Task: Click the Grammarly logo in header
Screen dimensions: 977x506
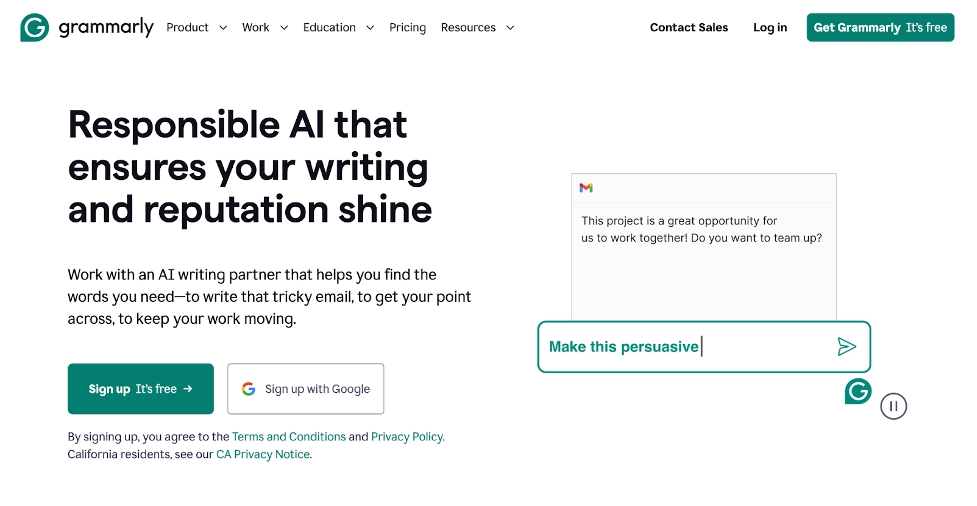Action: (x=87, y=27)
